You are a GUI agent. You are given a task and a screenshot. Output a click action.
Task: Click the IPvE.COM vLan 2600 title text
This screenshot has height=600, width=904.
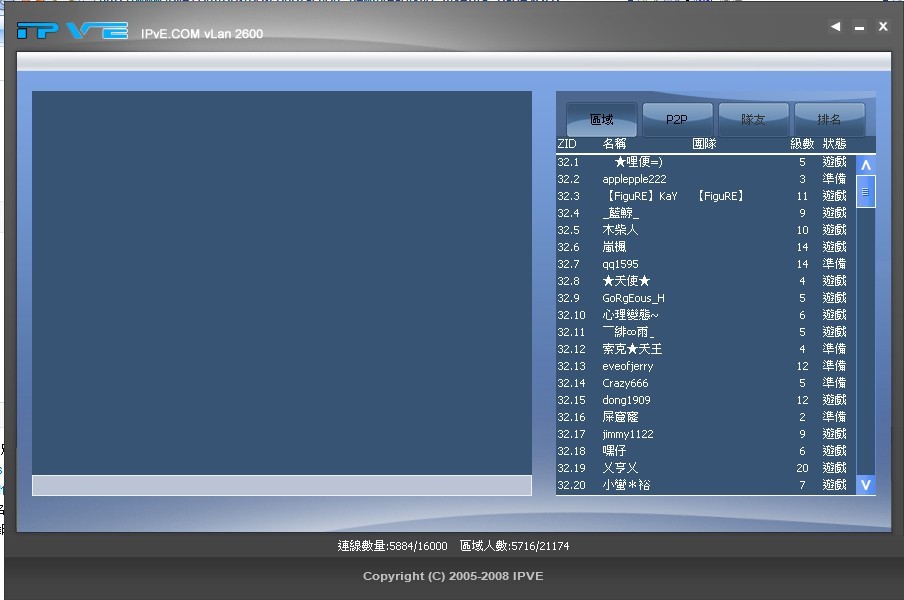pos(202,34)
